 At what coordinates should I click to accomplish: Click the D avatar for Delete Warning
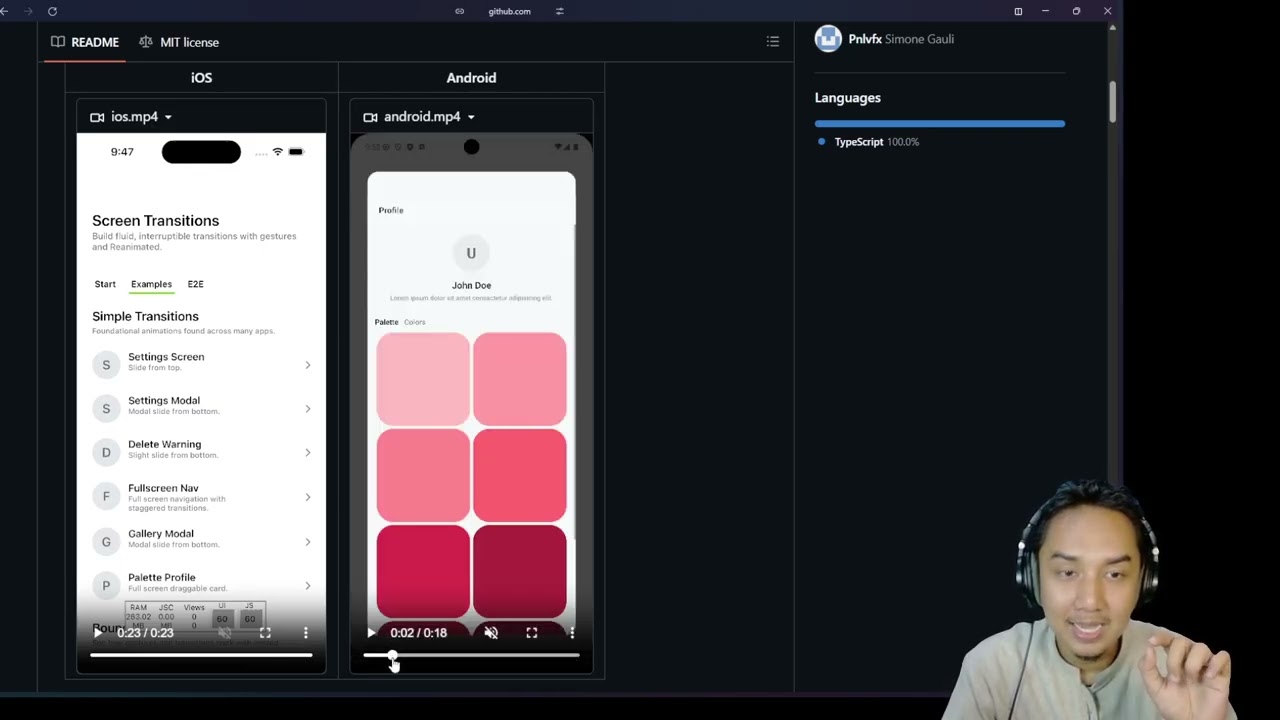point(106,453)
